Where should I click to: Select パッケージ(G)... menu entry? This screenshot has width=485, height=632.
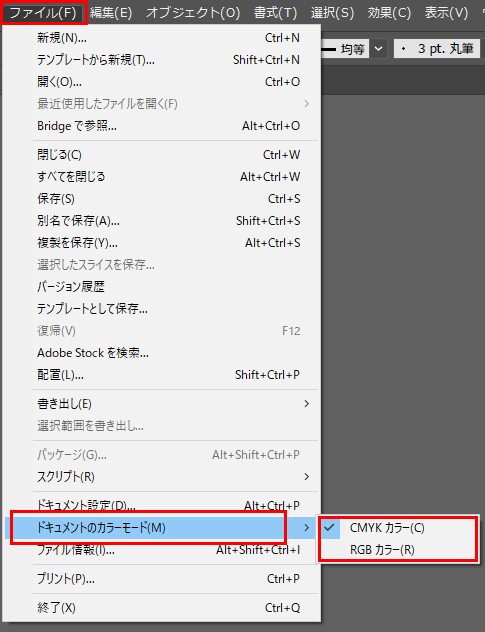(x=163, y=455)
